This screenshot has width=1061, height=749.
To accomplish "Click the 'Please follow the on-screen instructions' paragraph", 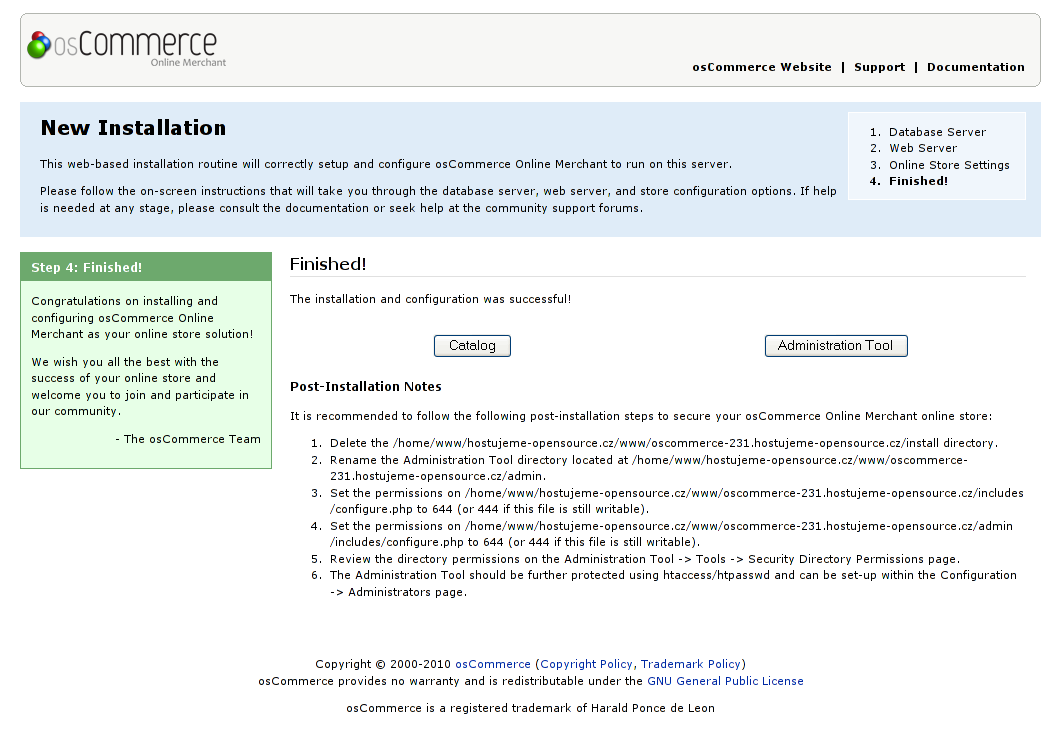I will click(x=438, y=200).
